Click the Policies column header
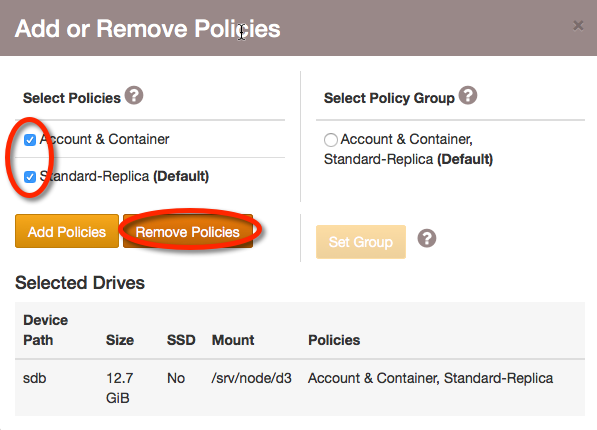 334,340
